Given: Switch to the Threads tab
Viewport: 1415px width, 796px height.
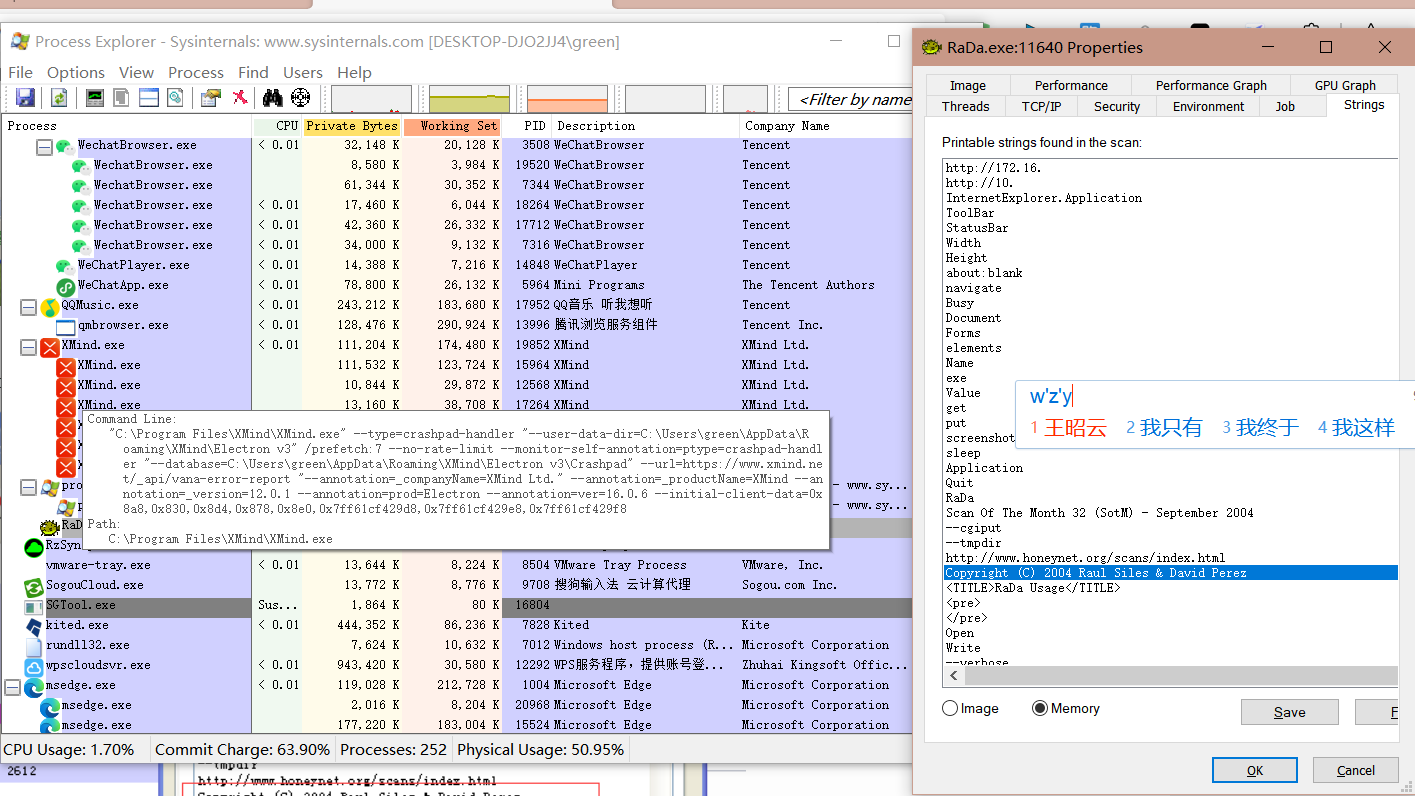Looking at the screenshot, I should (965, 106).
